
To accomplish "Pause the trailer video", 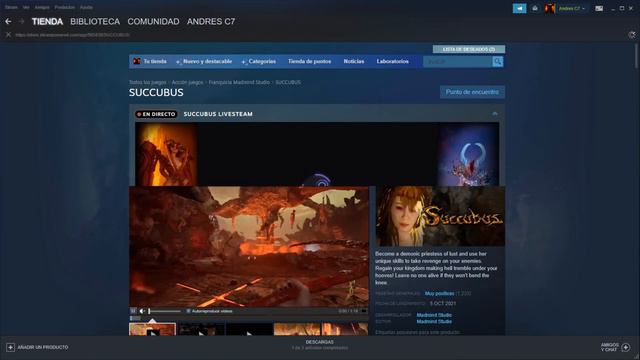I will [x=133, y=311].
